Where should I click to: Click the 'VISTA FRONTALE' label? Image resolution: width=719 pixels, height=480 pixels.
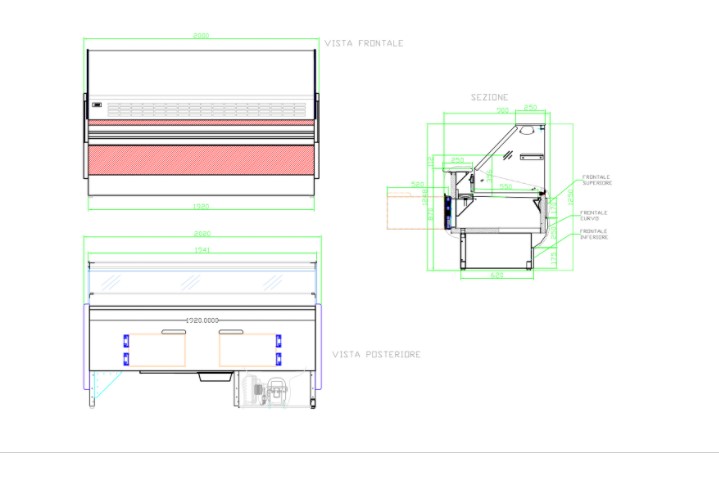364,44
